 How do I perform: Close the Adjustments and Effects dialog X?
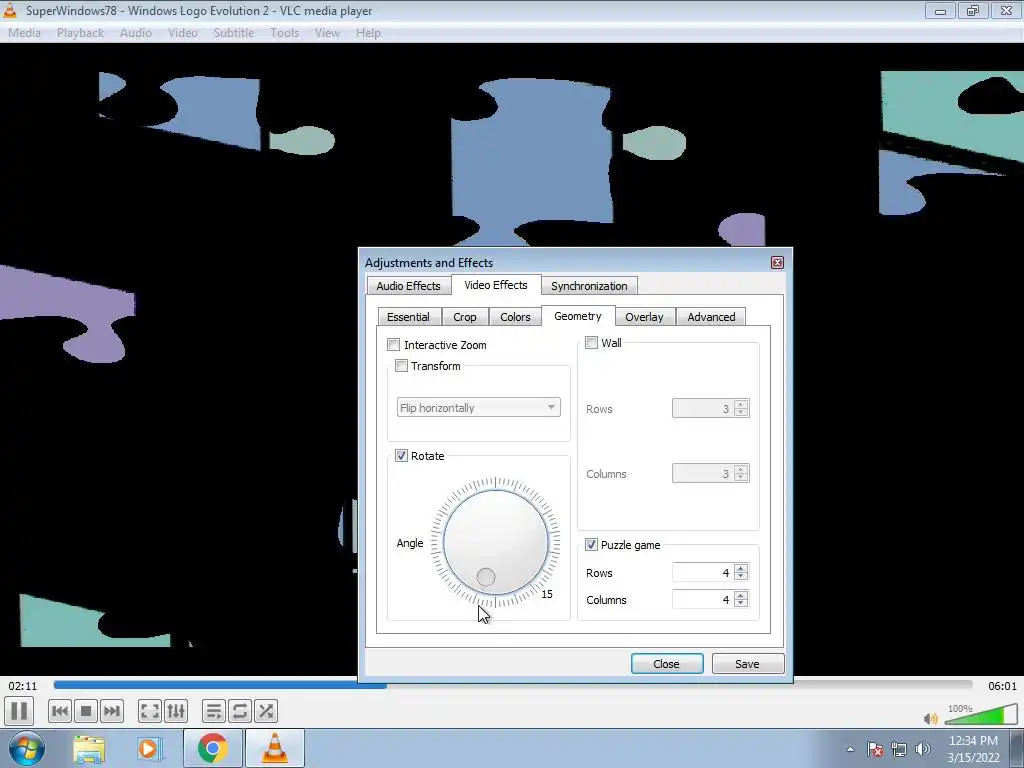pos(777,263)
